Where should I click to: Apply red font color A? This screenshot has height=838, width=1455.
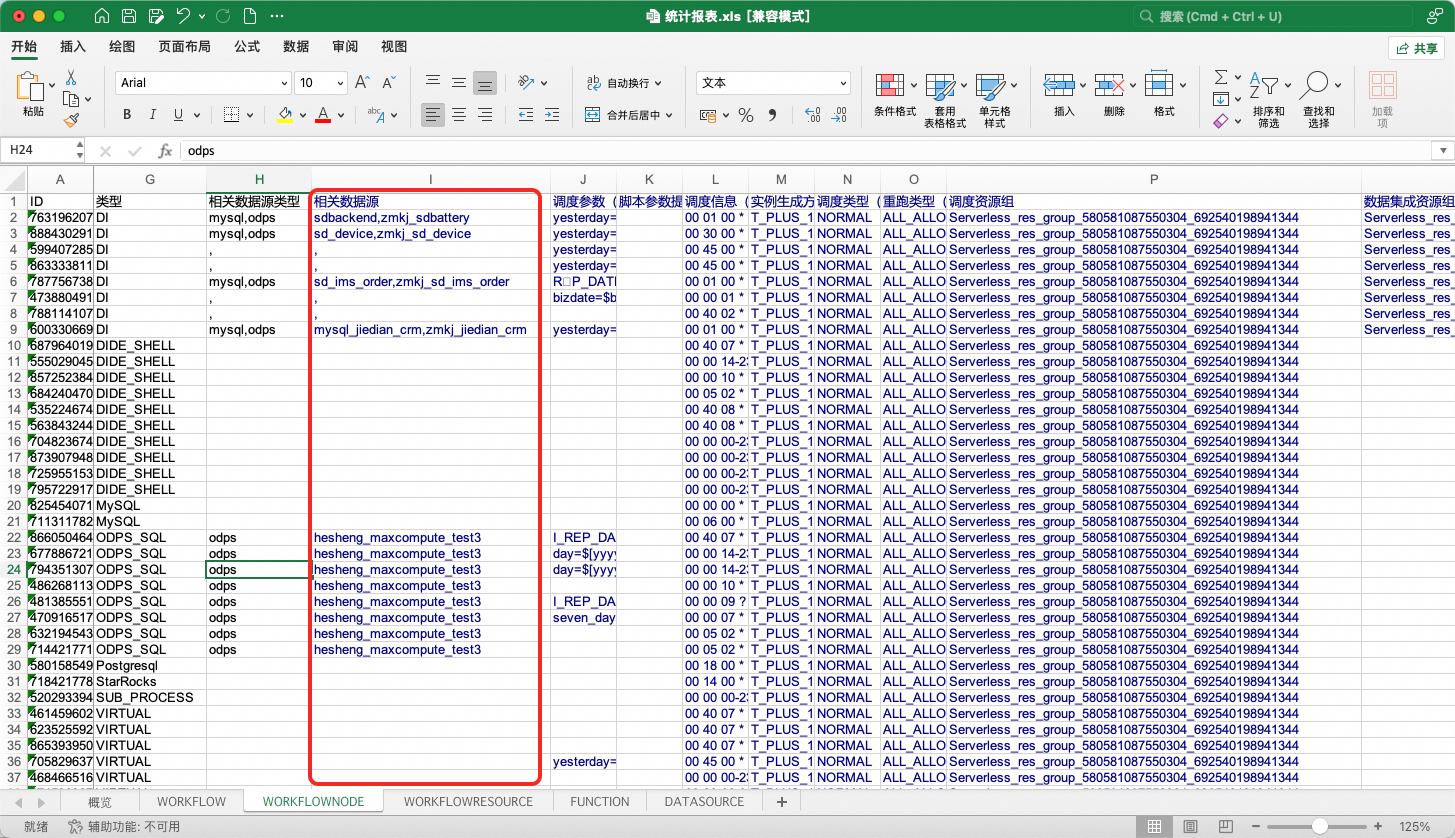pyautogui.click(x=323, y=115)
